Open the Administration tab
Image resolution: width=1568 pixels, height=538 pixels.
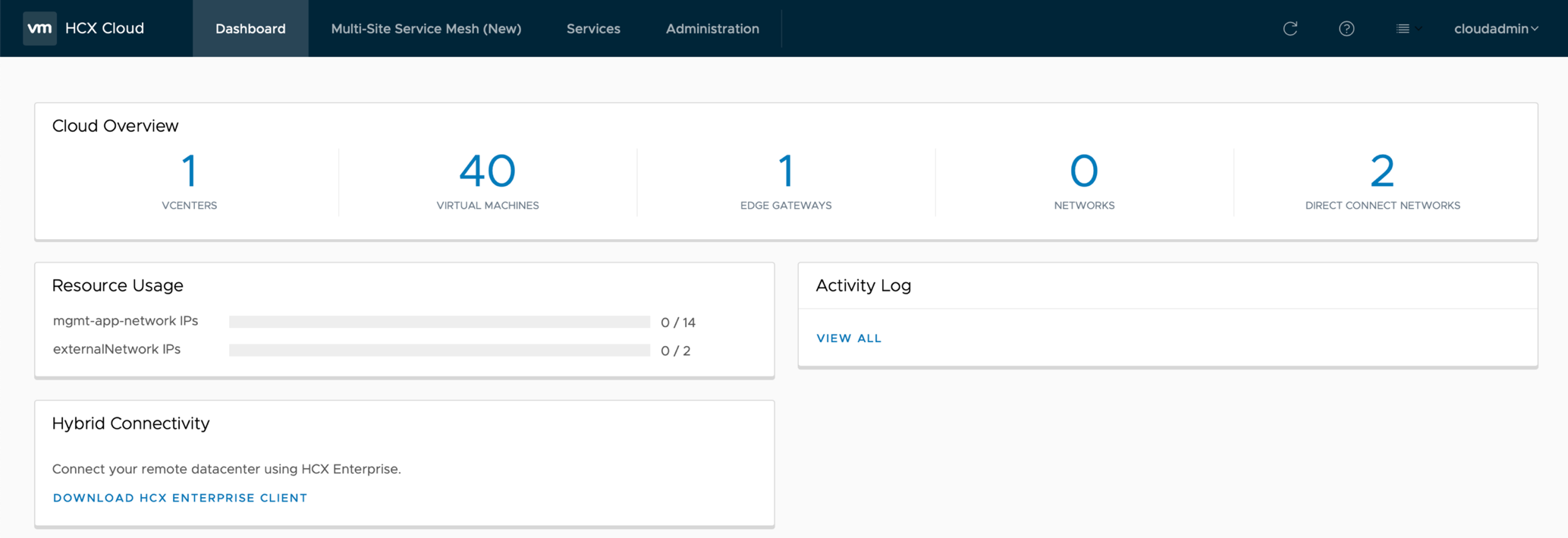point(712,29)
